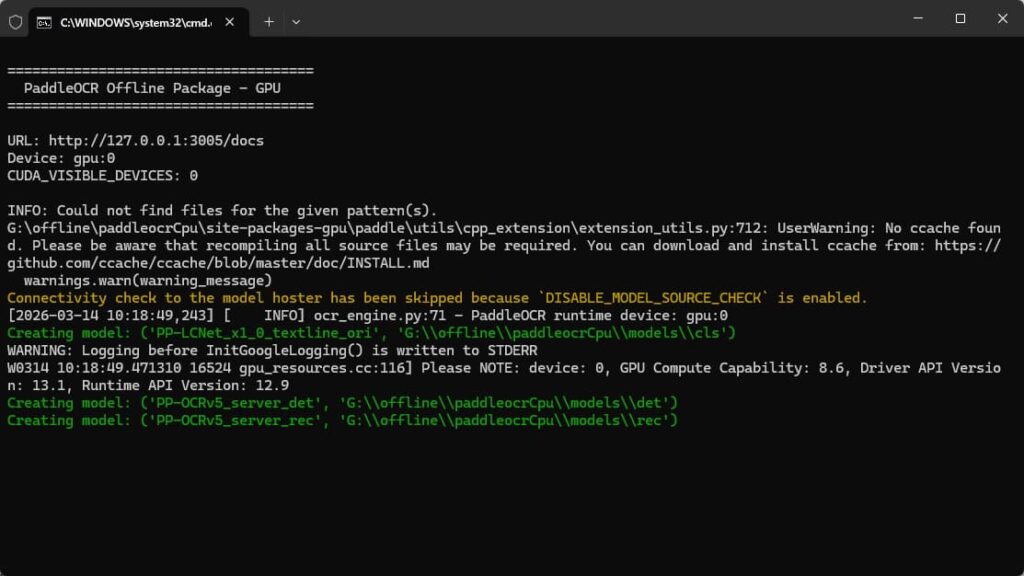Click the http://127.0.0.1:3005/docs URL
The width and height of the screenshot is (1024, 576).
(156, 141)
